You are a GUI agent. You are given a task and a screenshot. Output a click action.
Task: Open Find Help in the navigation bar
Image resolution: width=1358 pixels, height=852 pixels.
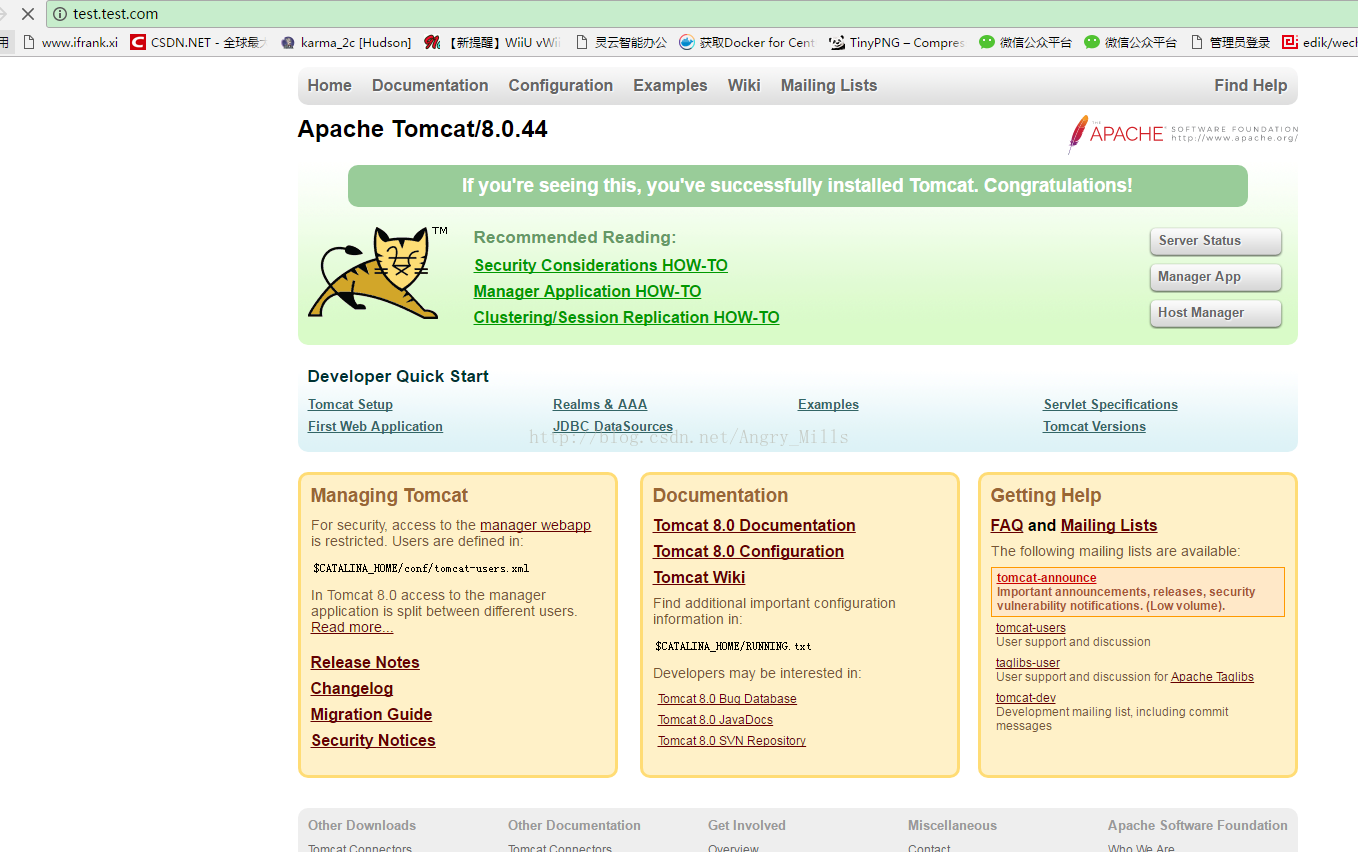click(1250, 86)
